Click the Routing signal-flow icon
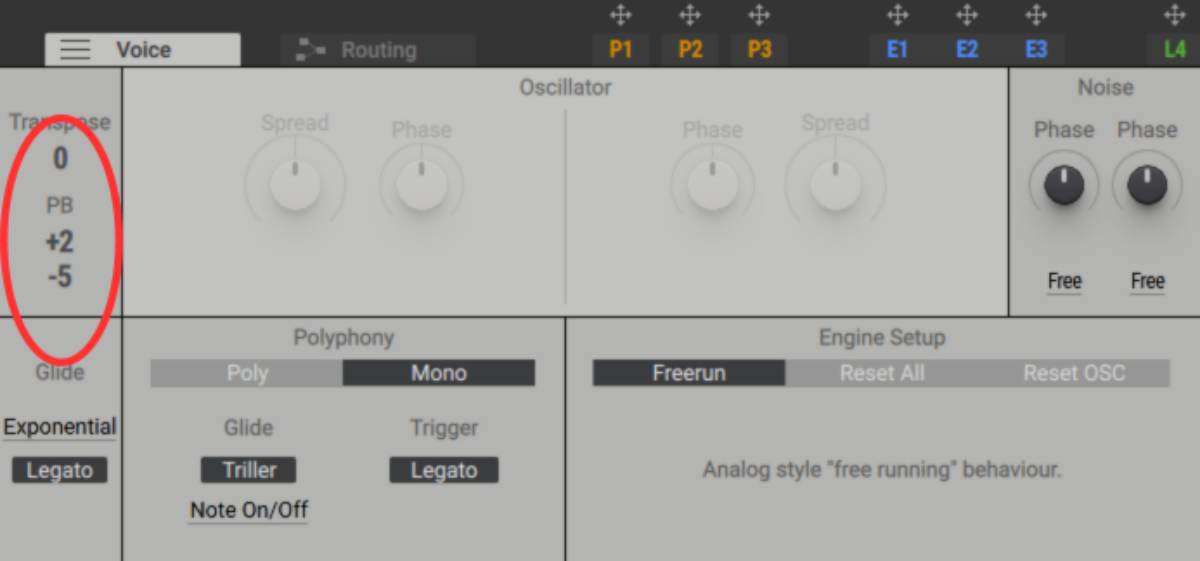 tap(313, 50)
